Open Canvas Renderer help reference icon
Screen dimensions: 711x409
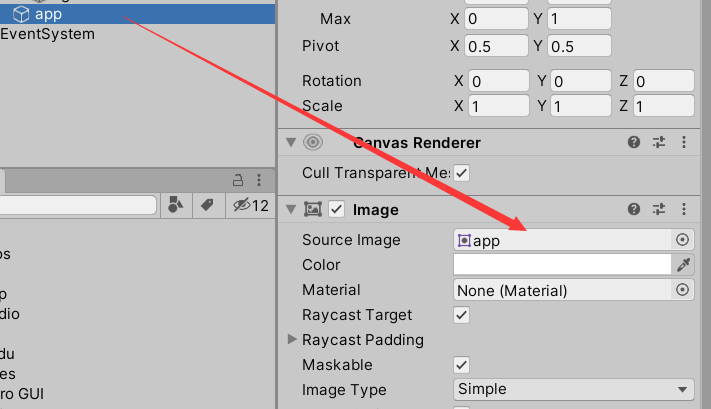click(634, 142)
